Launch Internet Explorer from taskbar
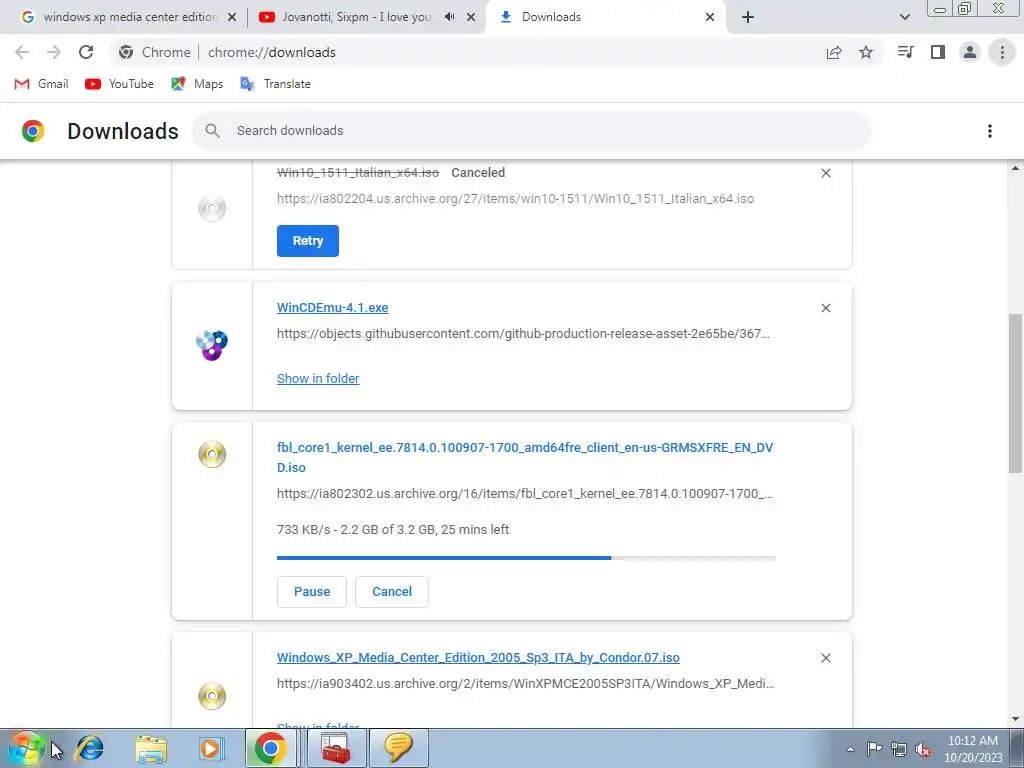The height and width of the screenshot is (768, 1024). [89, 748]
